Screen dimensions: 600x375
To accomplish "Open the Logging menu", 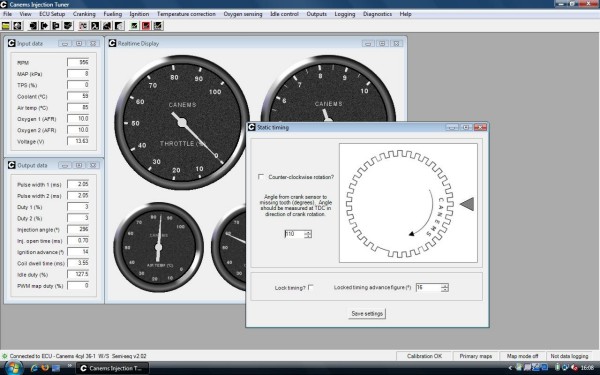I will click(x=345, y=14).
